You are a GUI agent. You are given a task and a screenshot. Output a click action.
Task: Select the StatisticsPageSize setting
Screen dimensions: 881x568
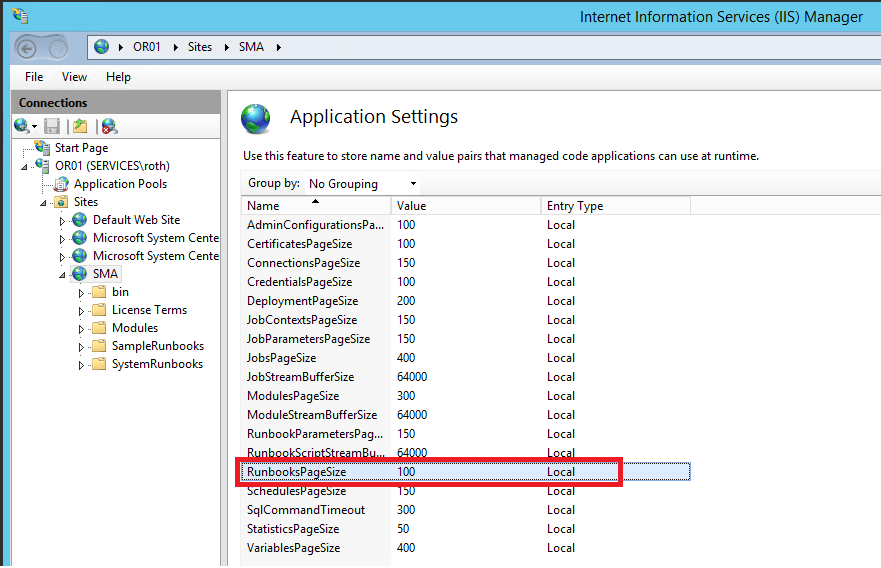[x=466, y=529]
